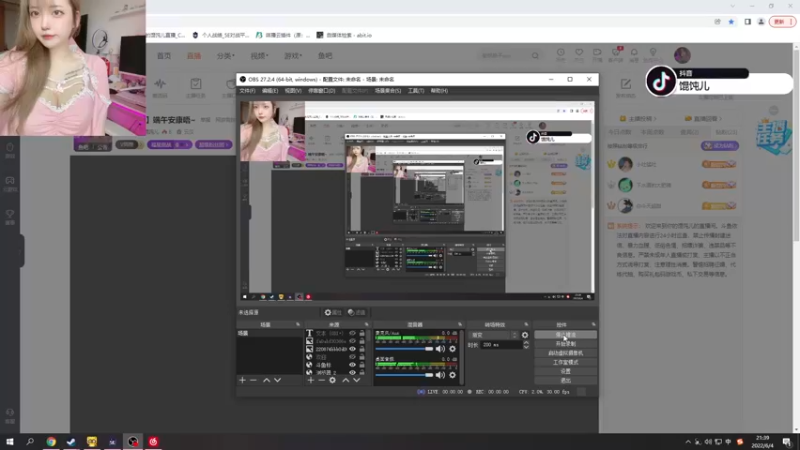Image resolution: width=800 pixels, height=450 pixels.
Task: Toggle visibility of the text source row
Action: pyautogui.click(x=352, y=333)
